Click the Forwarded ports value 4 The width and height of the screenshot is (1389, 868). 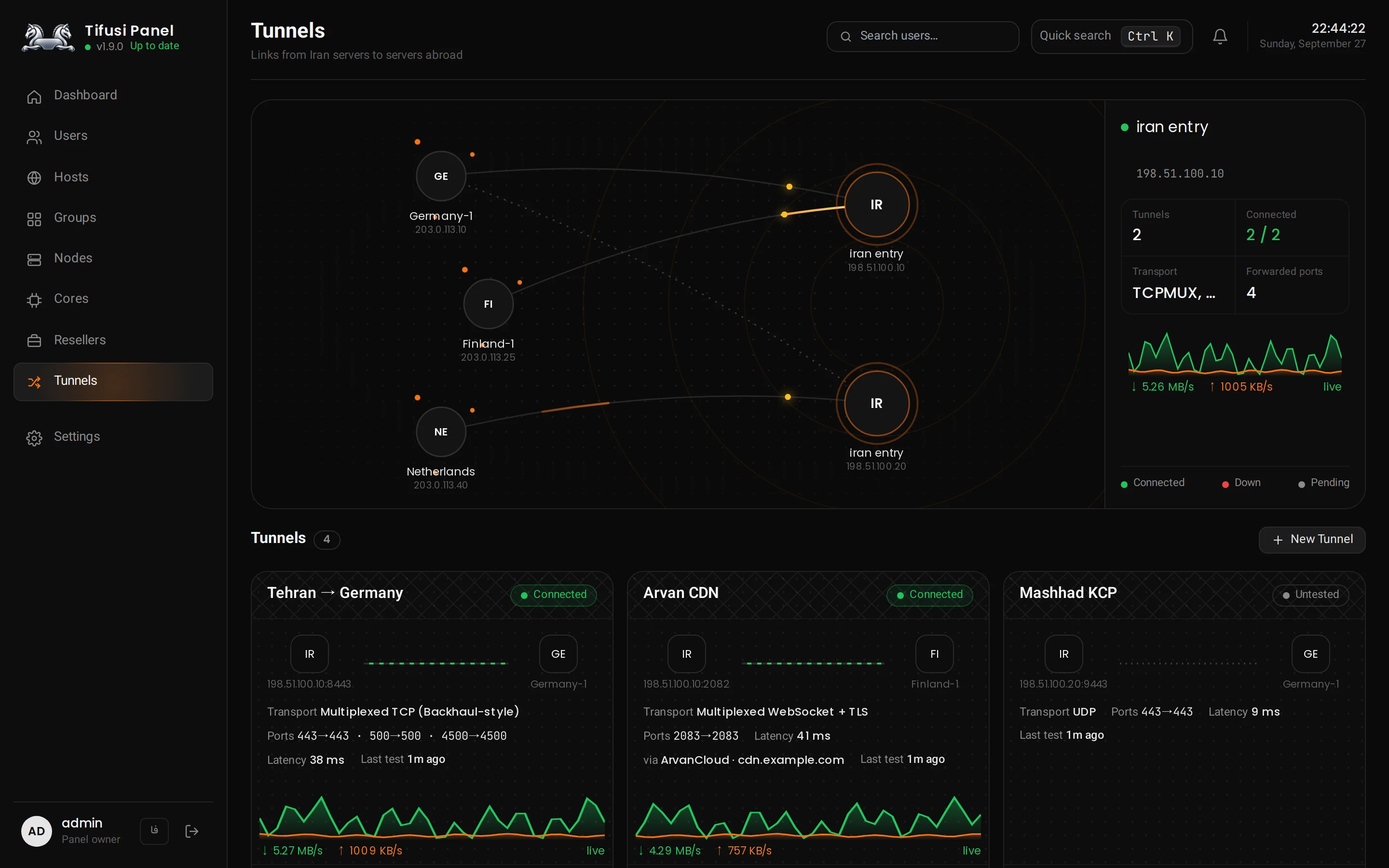click(x=1251, y=293)
